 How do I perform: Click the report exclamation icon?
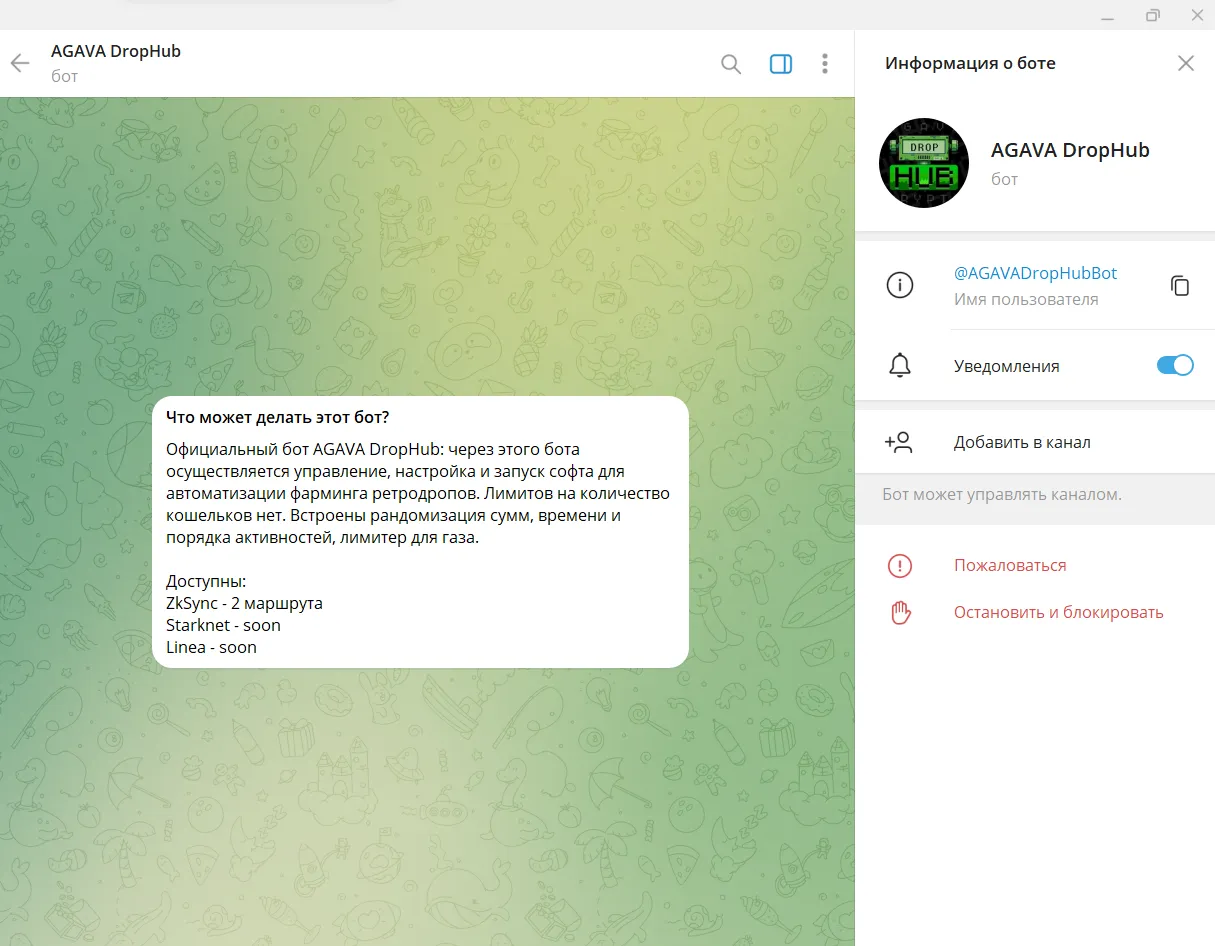coord(900,566)
